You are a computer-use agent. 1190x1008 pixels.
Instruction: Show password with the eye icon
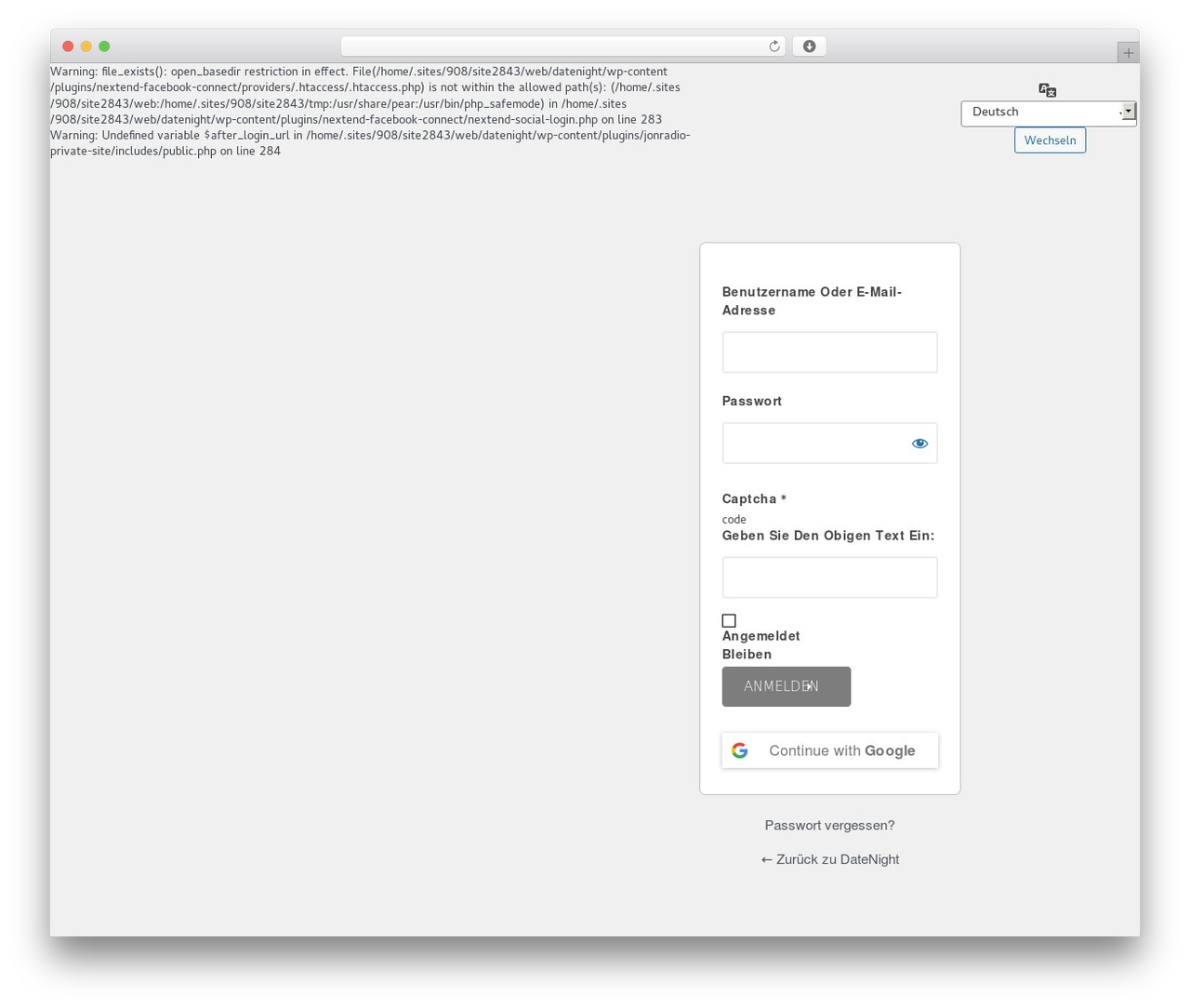pyautogui.click(x=919, y=444)
